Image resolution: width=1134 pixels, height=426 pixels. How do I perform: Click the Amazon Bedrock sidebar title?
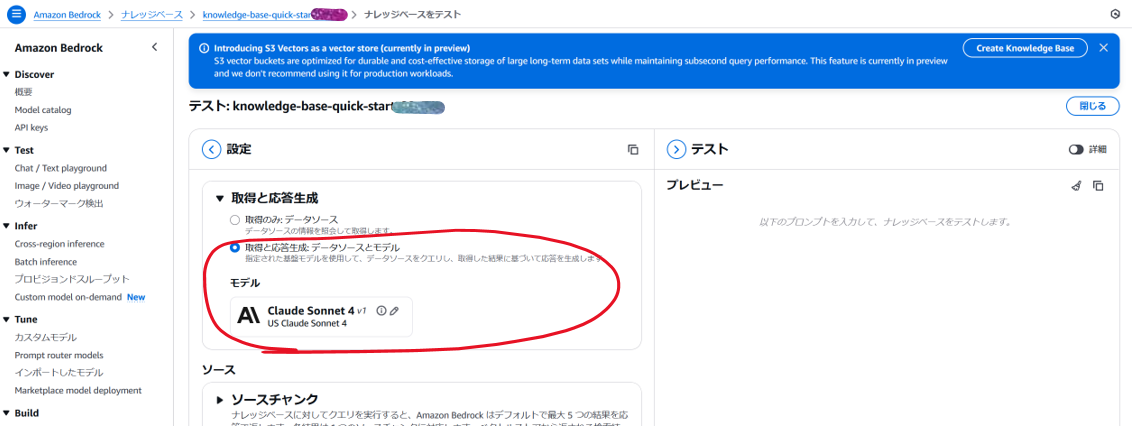click(59, 48)
